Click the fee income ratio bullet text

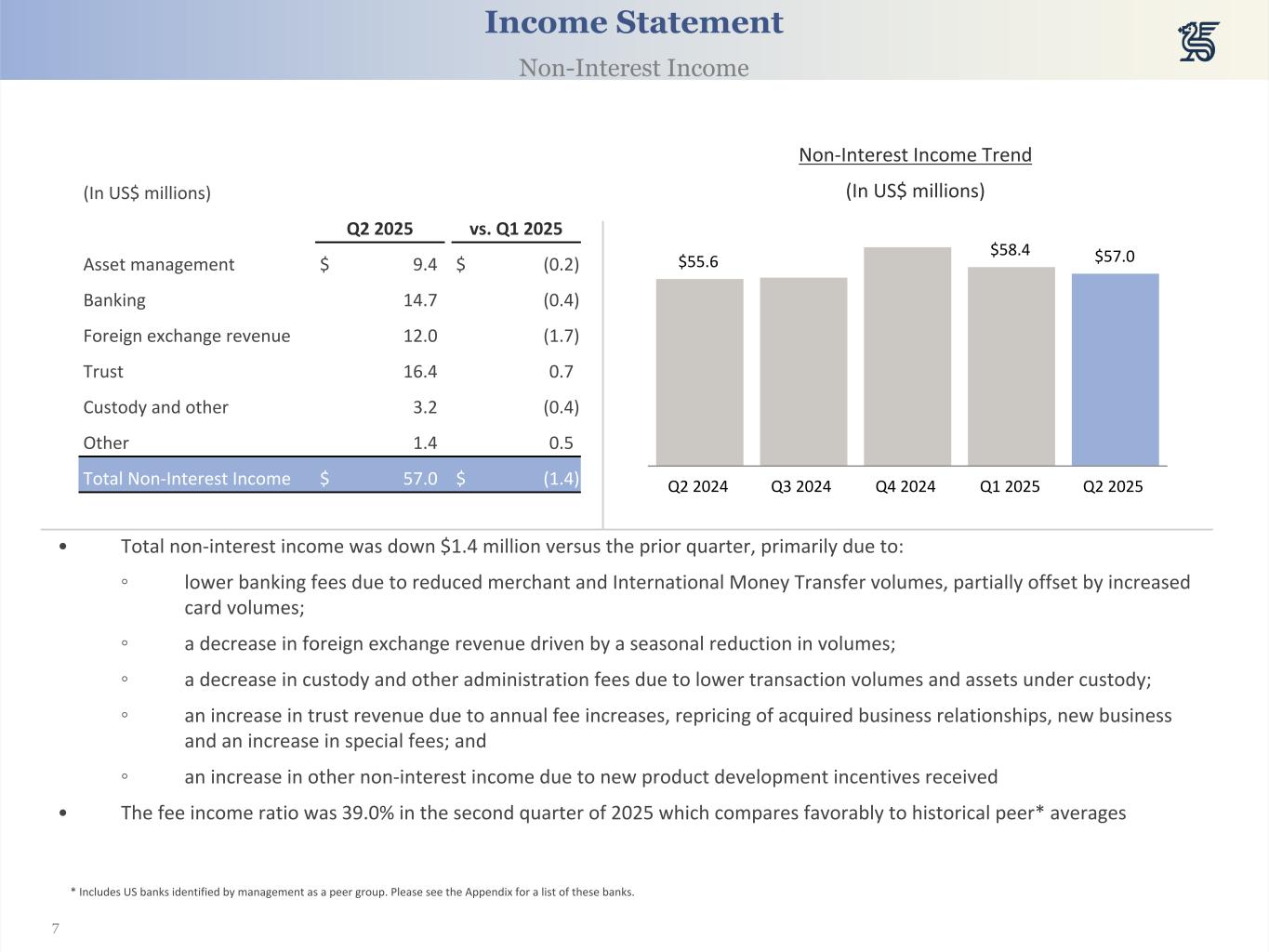point(623,813)
